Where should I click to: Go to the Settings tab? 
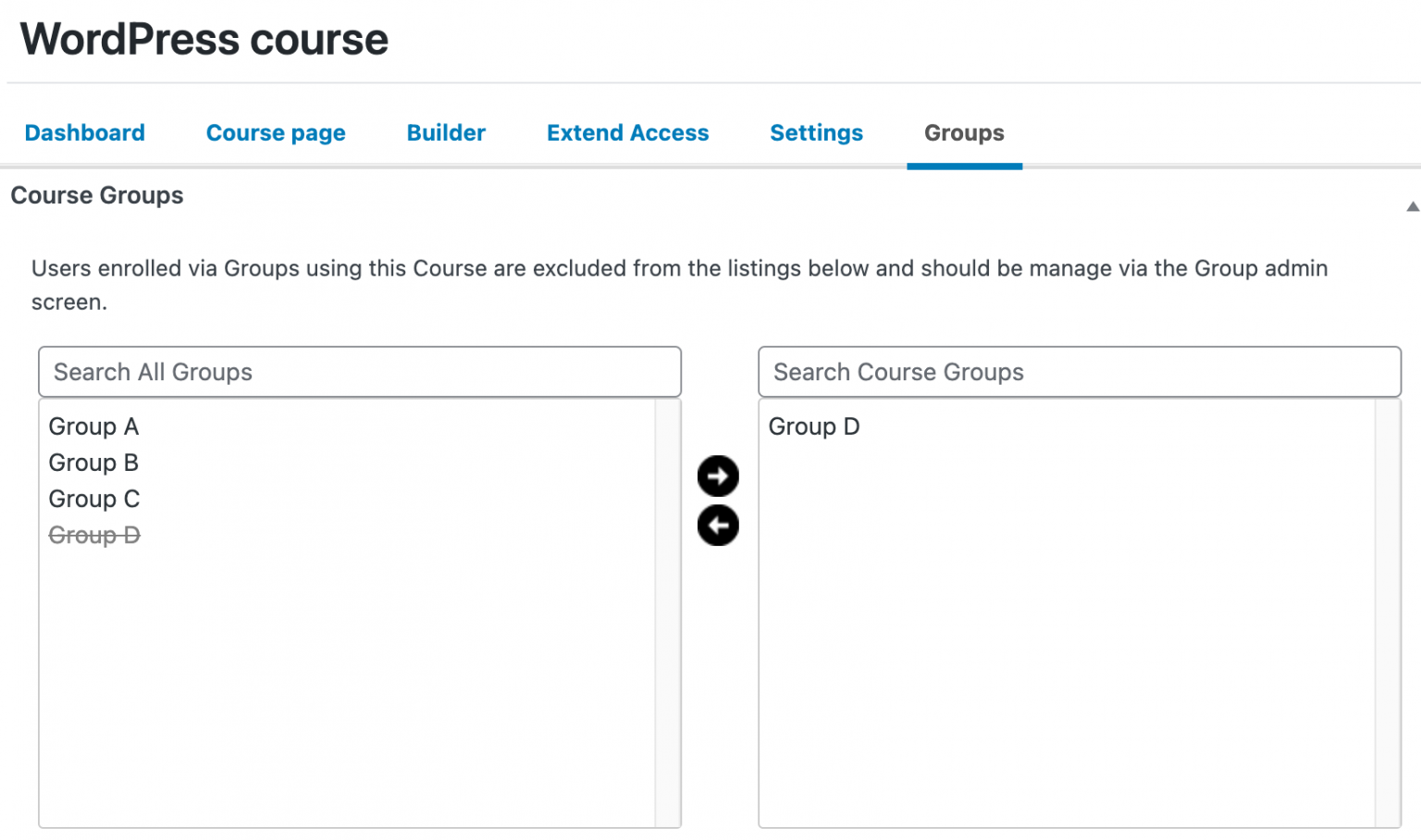816,133
